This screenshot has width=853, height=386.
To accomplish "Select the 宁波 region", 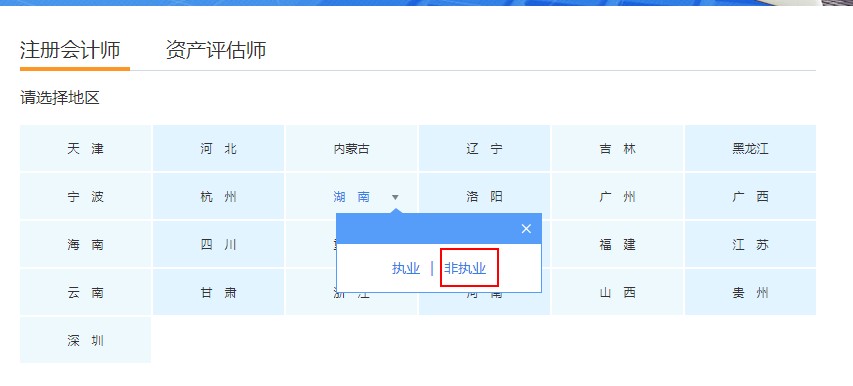I will pos(85,196).
